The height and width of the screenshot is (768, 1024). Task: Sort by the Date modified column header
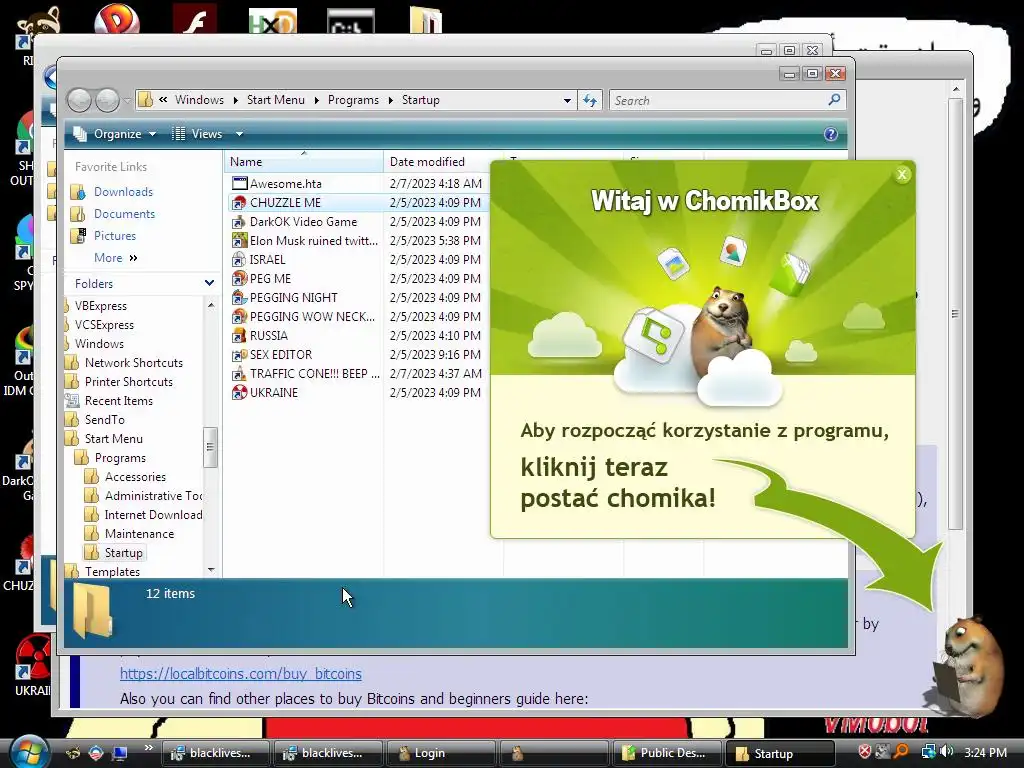click(443, 161)
